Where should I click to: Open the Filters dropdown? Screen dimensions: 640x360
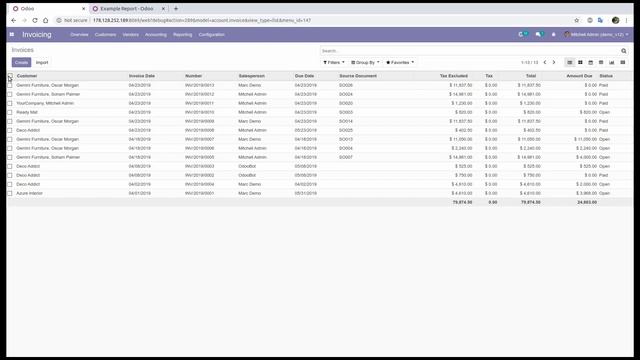click(334, 62)
